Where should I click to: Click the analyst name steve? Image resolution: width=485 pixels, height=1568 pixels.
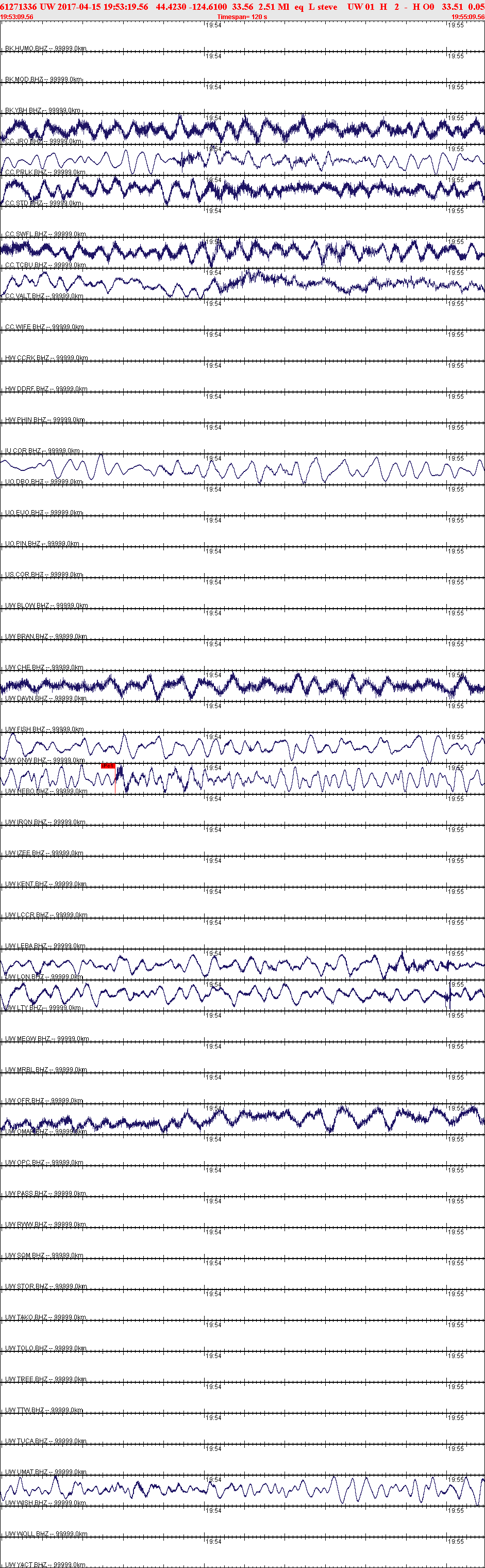327,7
